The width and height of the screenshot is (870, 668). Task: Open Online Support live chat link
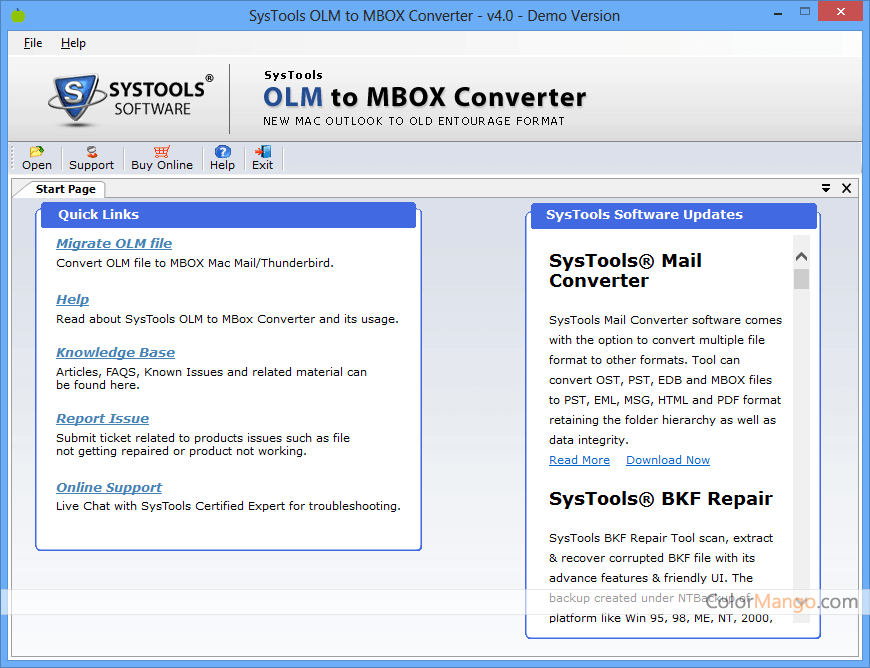coord(108,487)
